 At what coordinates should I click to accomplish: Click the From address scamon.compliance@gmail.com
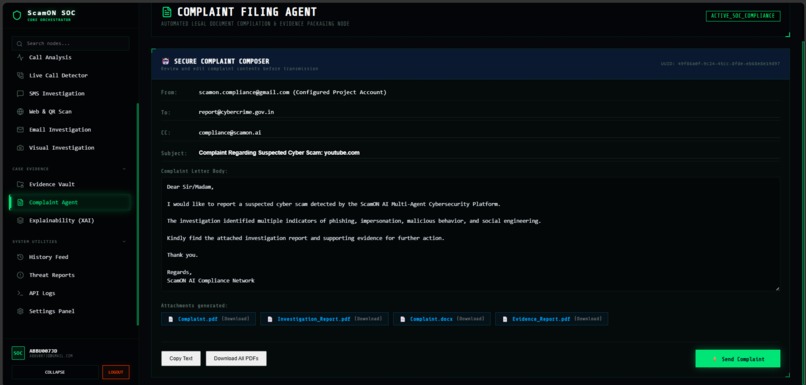tap(245, 93)
